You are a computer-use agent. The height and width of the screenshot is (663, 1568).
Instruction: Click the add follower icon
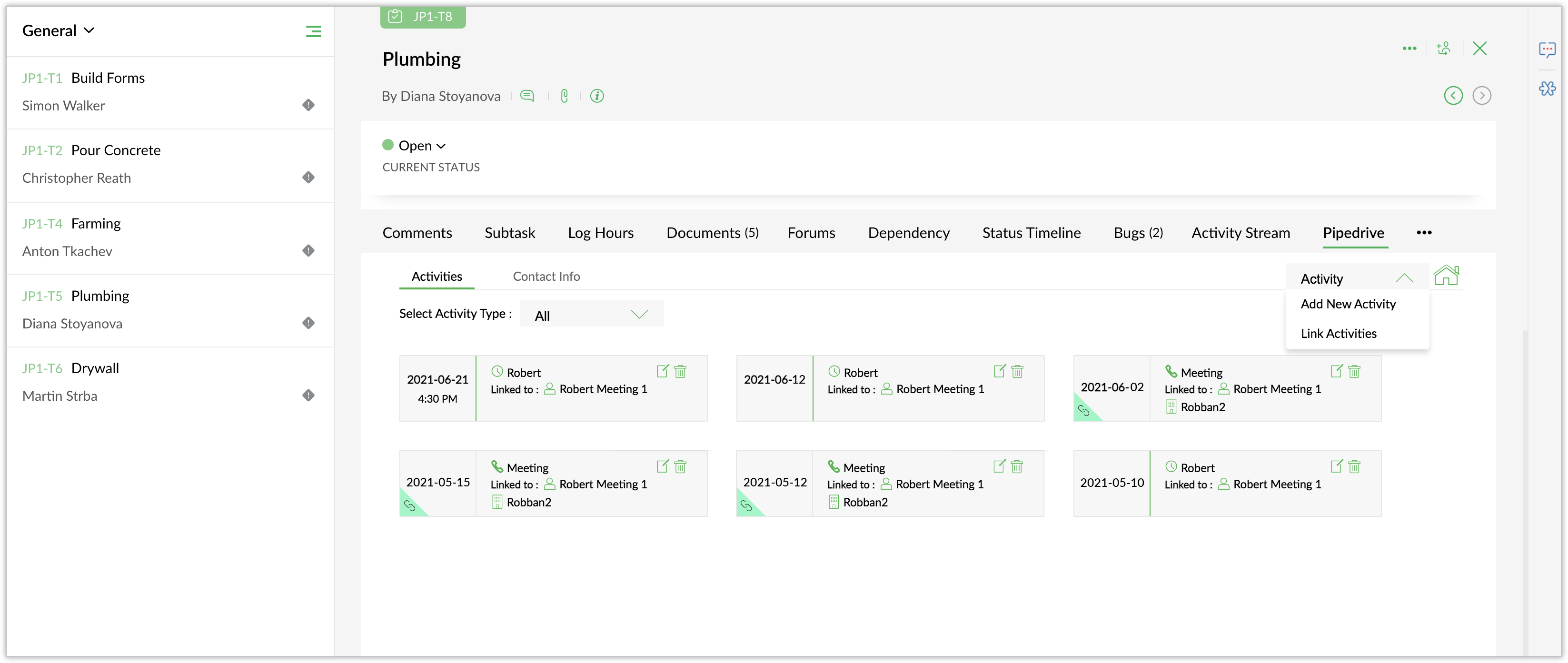point(1443,48)
